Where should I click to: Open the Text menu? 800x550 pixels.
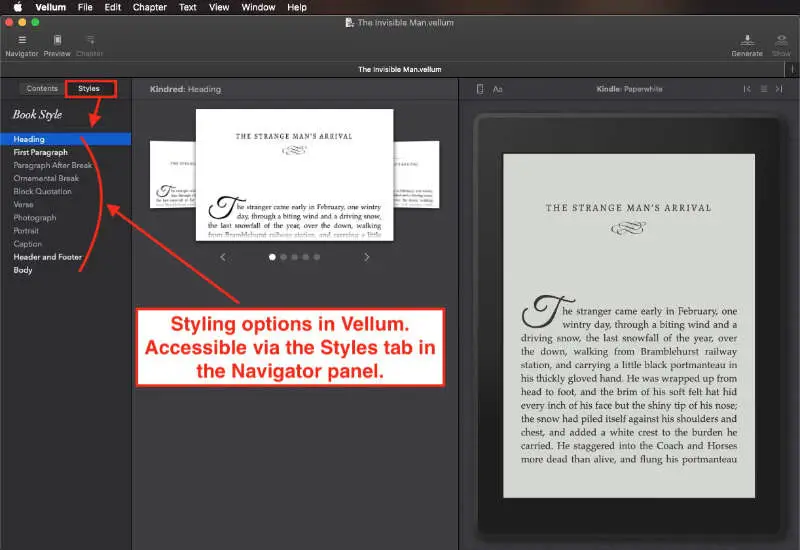tap(188, 7)
